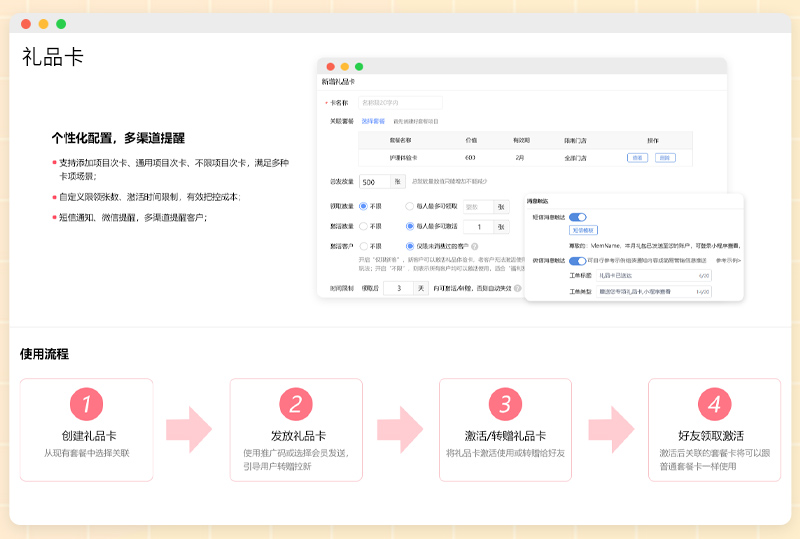The width and height of the screenshot is (800, 539).
Task: Click help icon after 否则自动失效 text
Action: (517, 288)
